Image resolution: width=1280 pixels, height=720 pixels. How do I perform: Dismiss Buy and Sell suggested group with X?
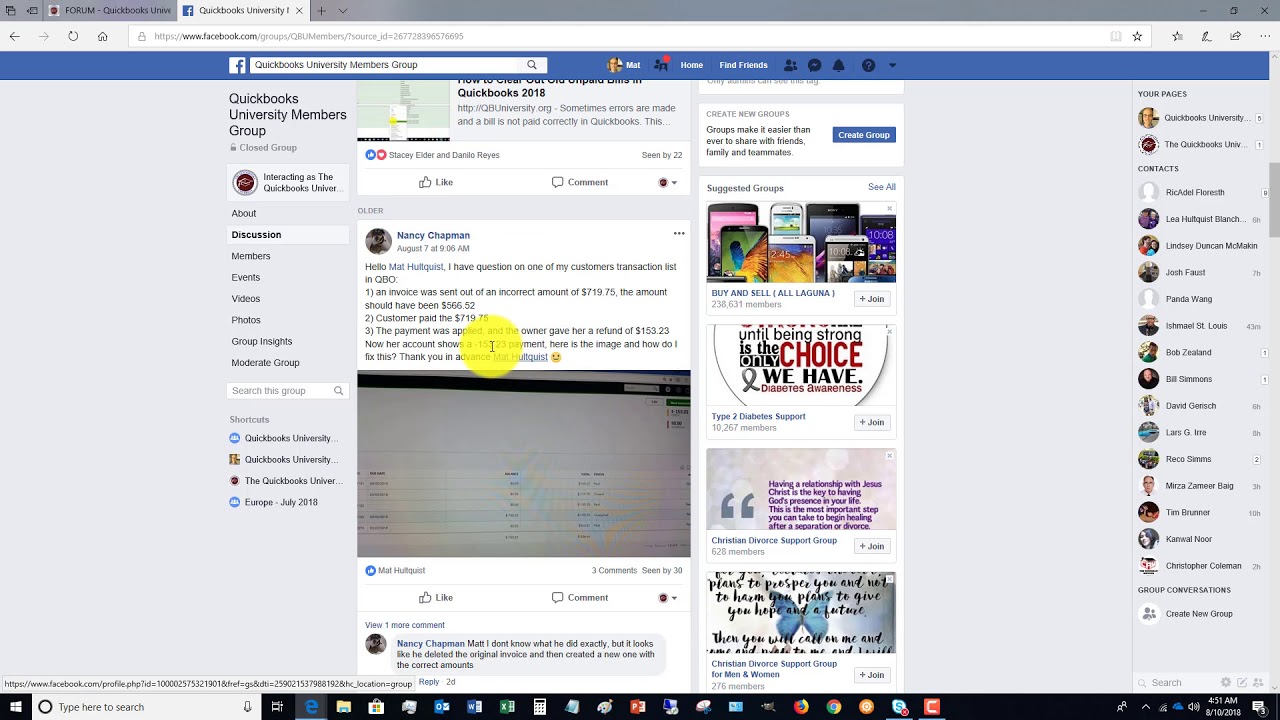(x=889, y=209)
